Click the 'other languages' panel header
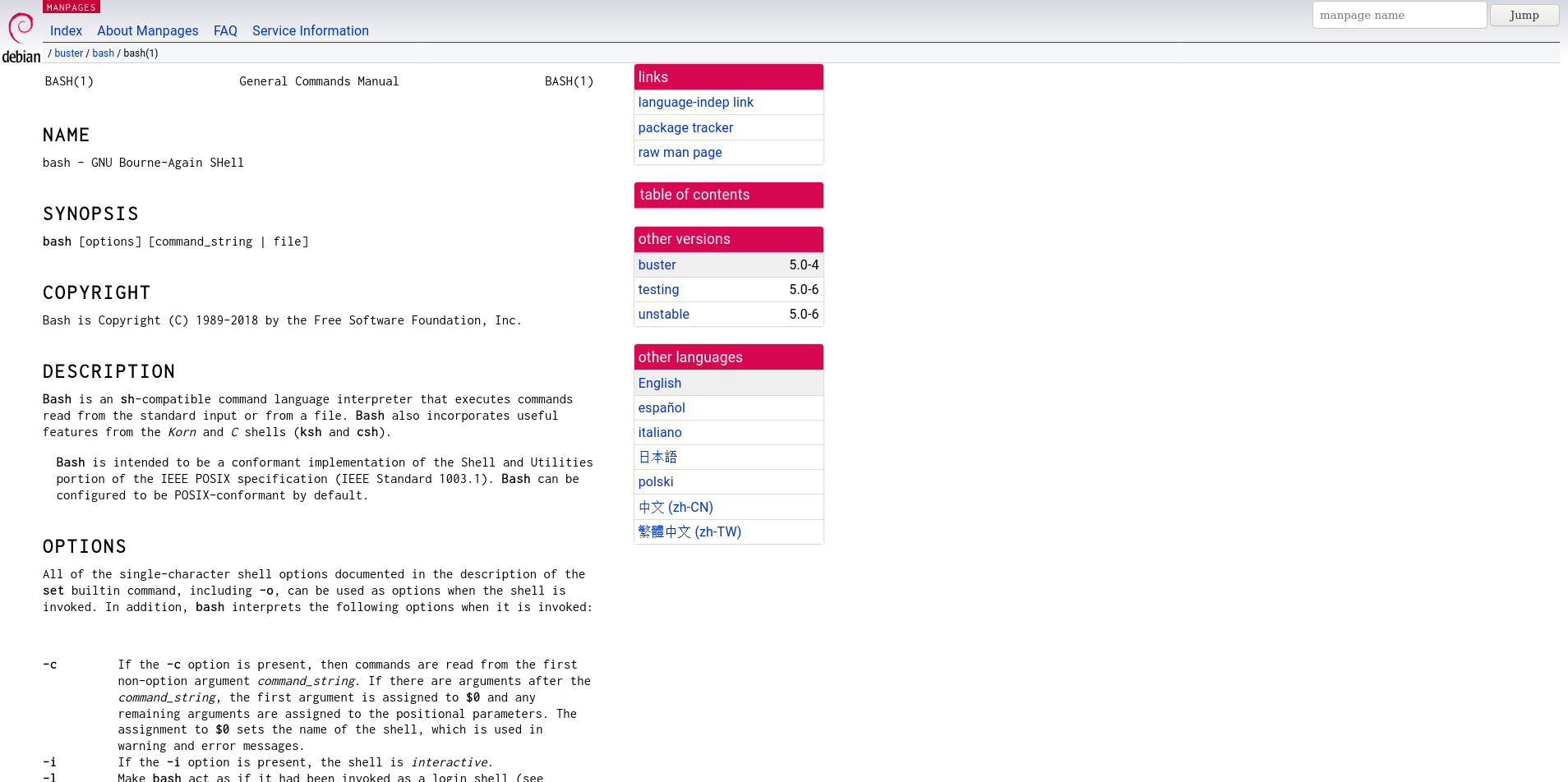1568x782 pixels. coord(729,356)
